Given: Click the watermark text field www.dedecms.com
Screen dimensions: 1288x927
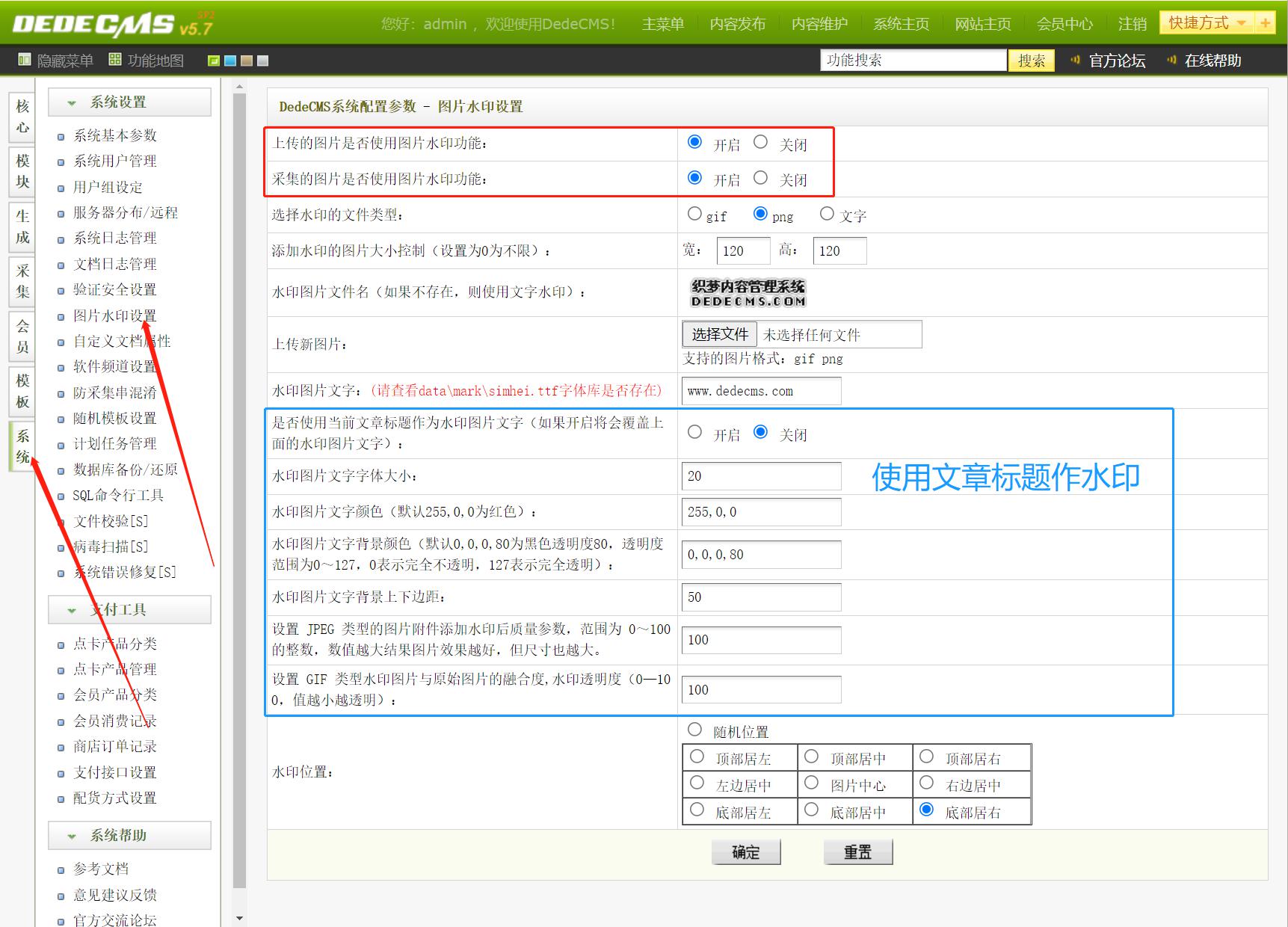Looking at the screenshot, I should click(x=761, y=391).
